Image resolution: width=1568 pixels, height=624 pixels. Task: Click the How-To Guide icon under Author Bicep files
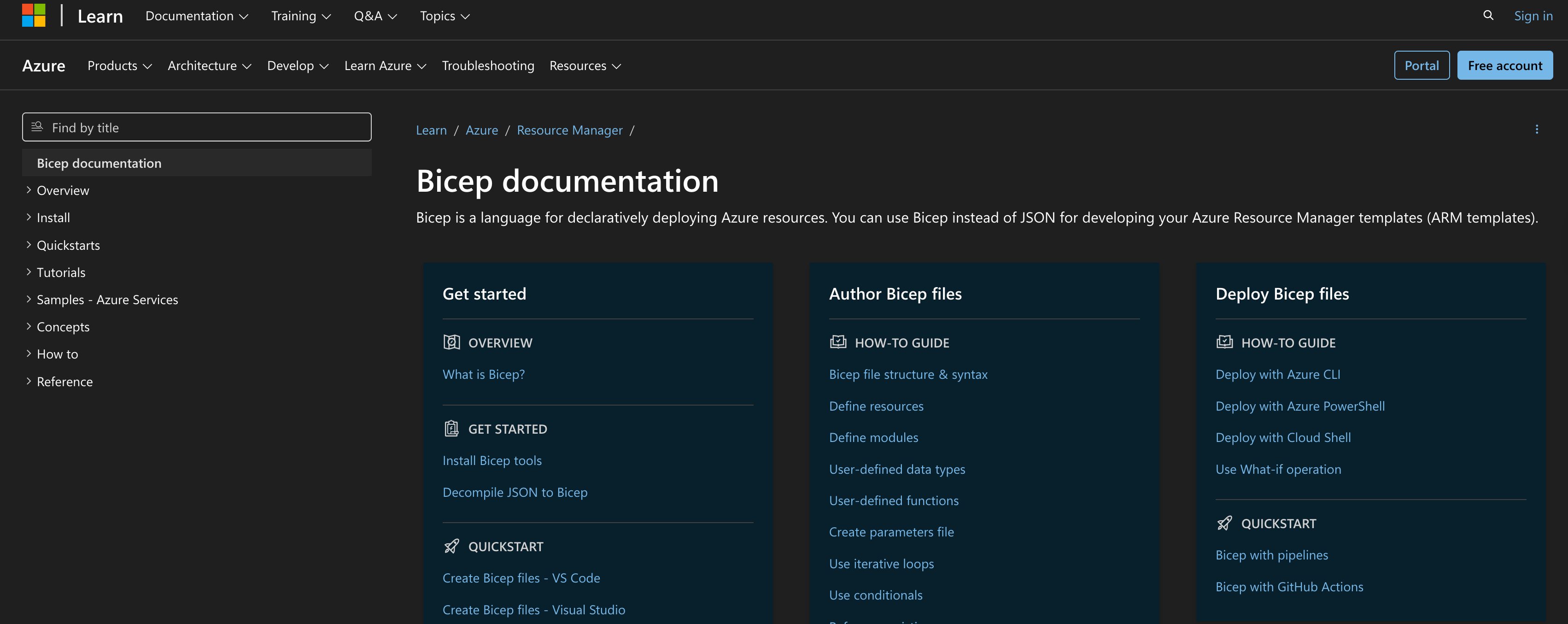[x=837, y=342]
